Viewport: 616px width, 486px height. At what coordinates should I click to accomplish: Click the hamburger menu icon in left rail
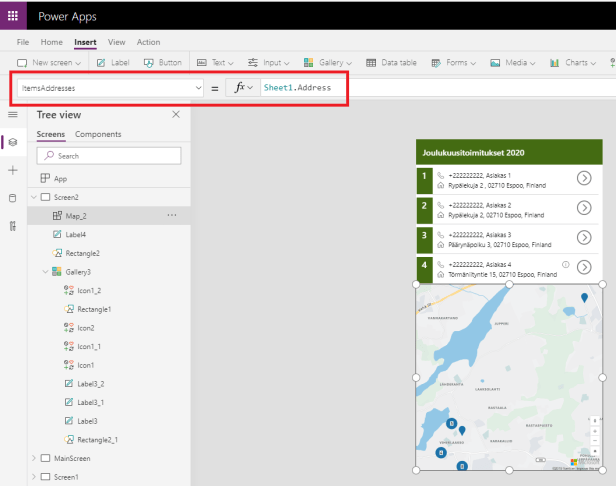(12, 115)
